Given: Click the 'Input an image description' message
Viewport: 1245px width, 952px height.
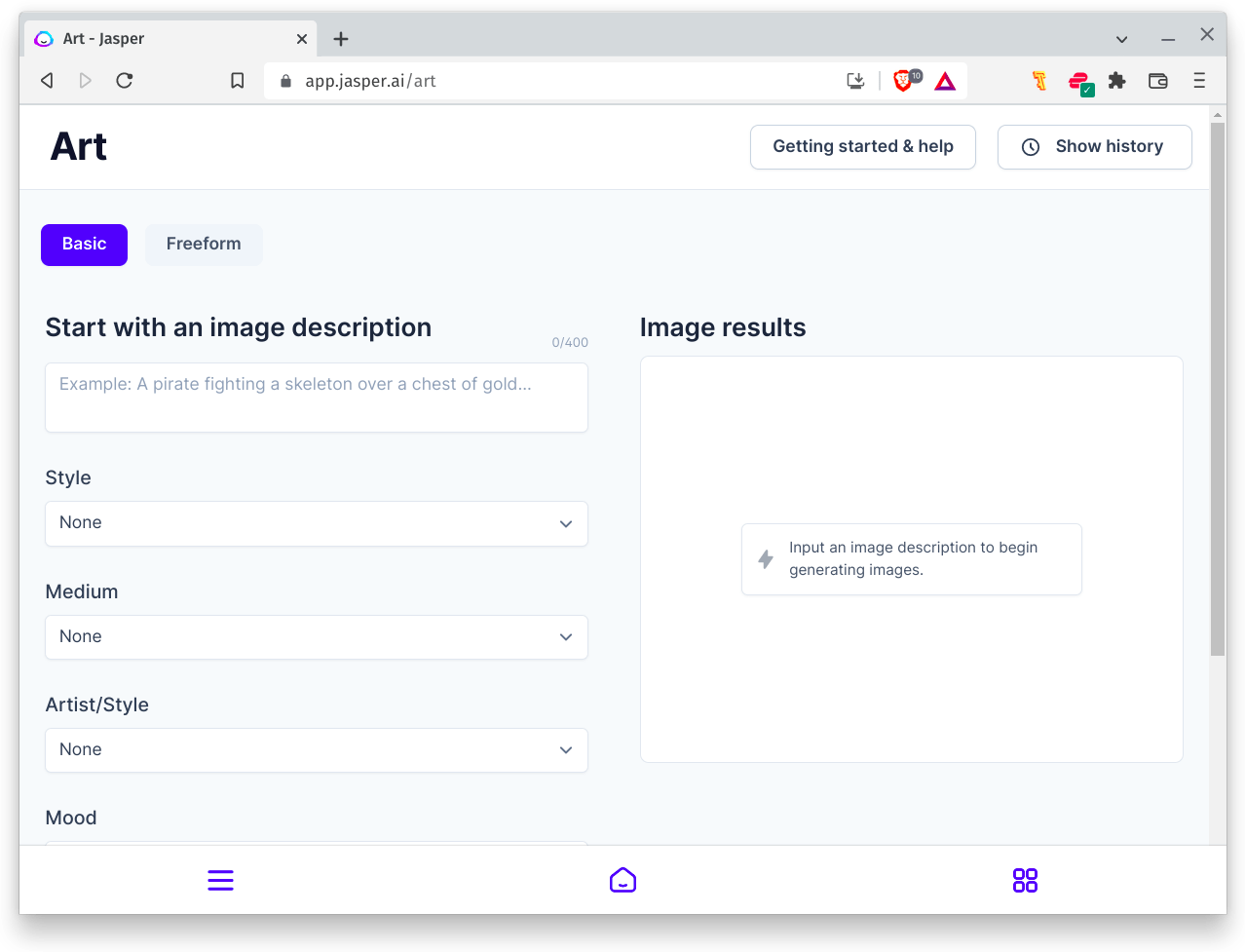Looking at the screenshot, I should pos(913,558).
